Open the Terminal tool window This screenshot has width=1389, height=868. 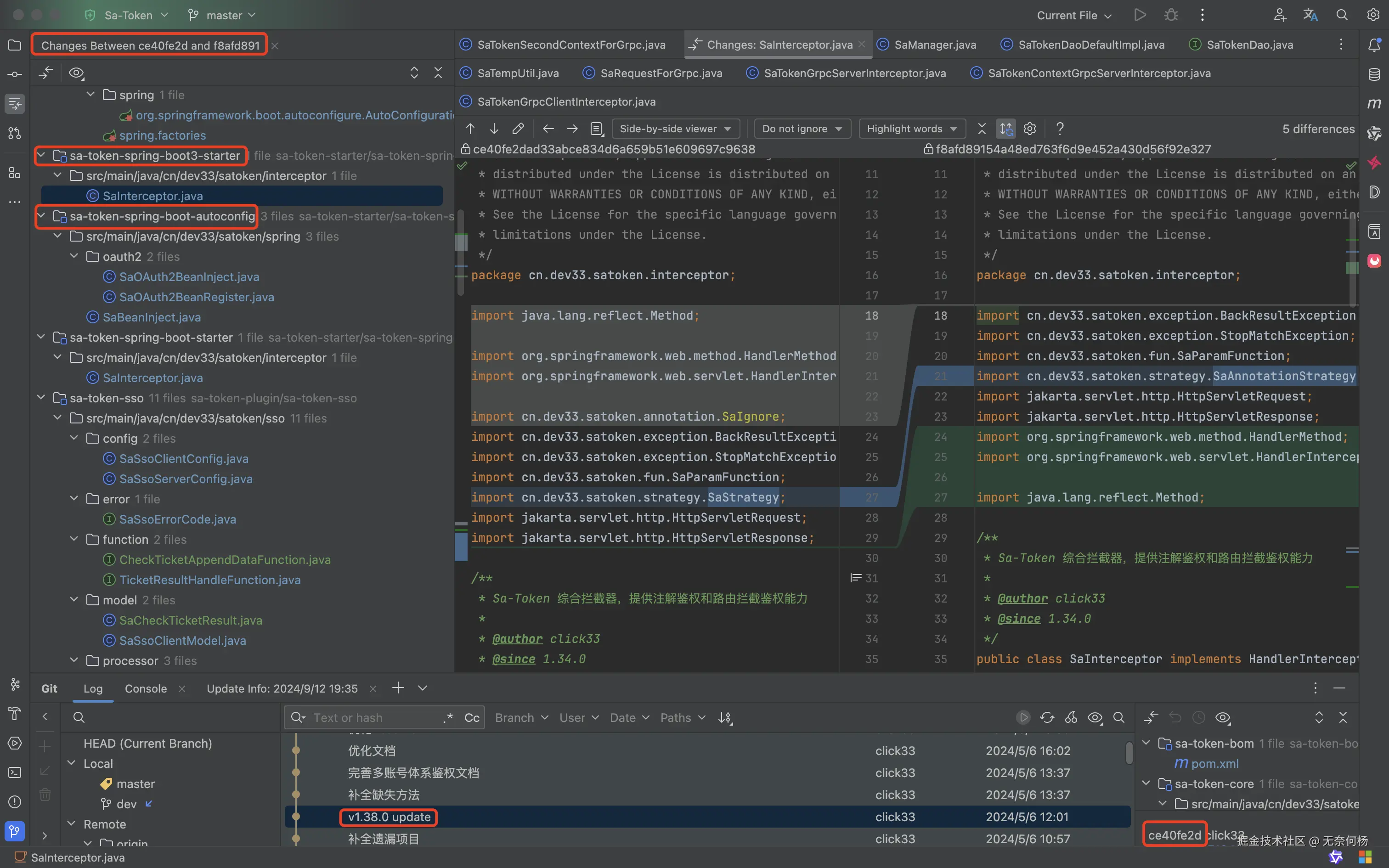click(14, 772)
